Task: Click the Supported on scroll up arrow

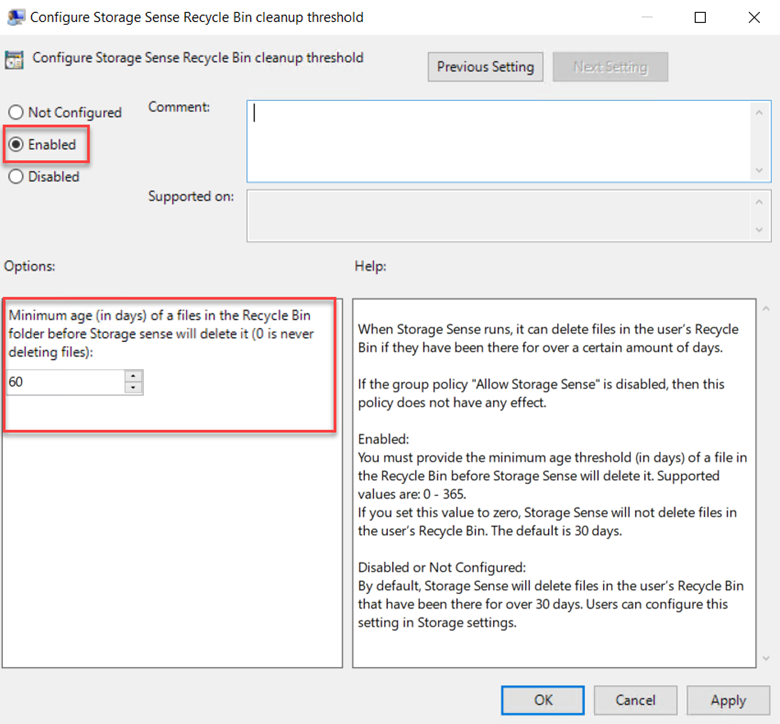Action: (x=759, y=202)
